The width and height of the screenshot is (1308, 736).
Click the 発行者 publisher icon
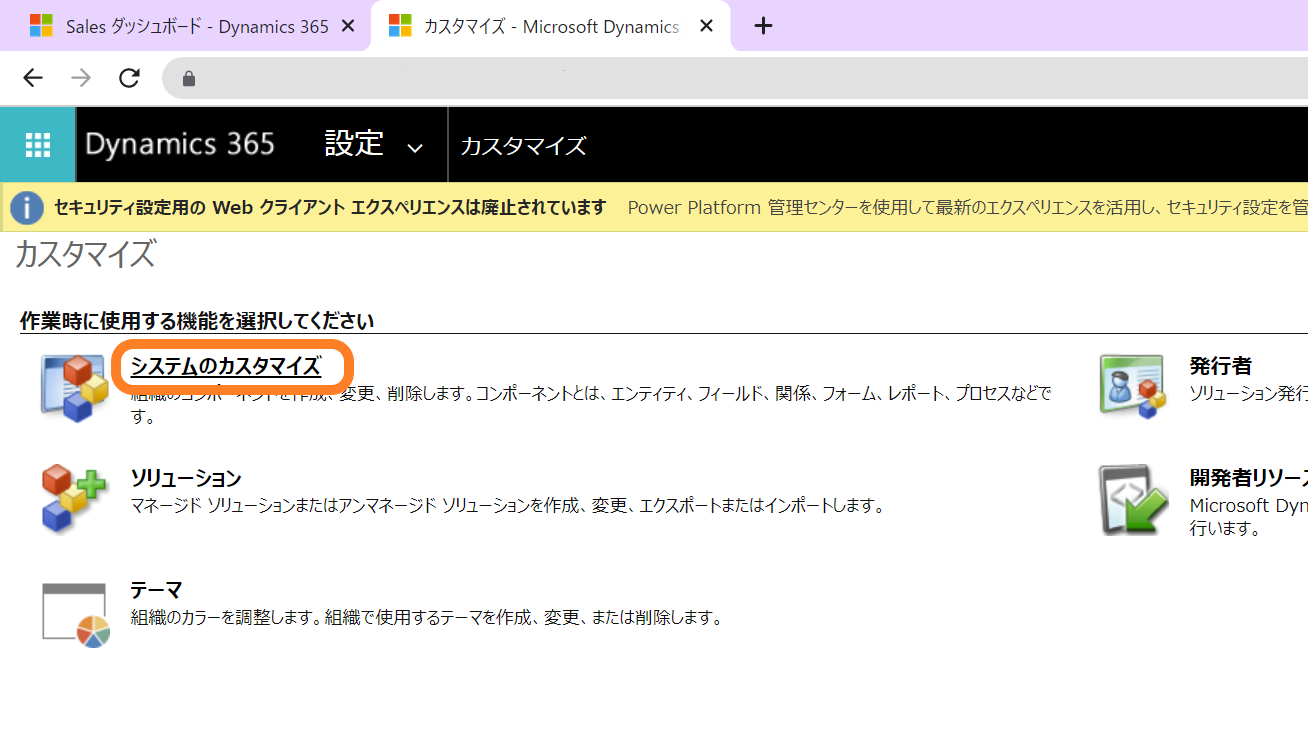(1132, 386)
